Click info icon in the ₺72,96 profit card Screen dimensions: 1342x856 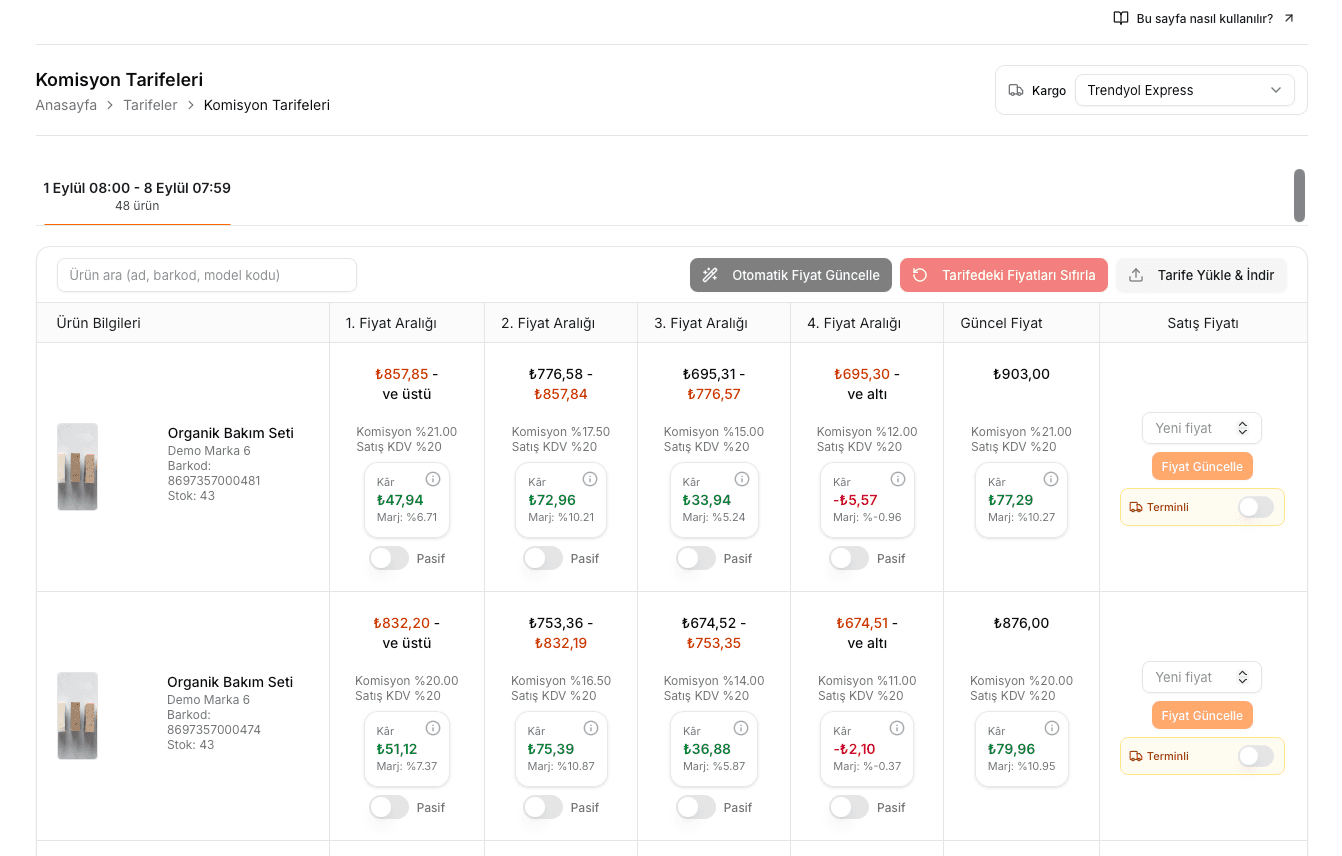click(x=590, y=479)
